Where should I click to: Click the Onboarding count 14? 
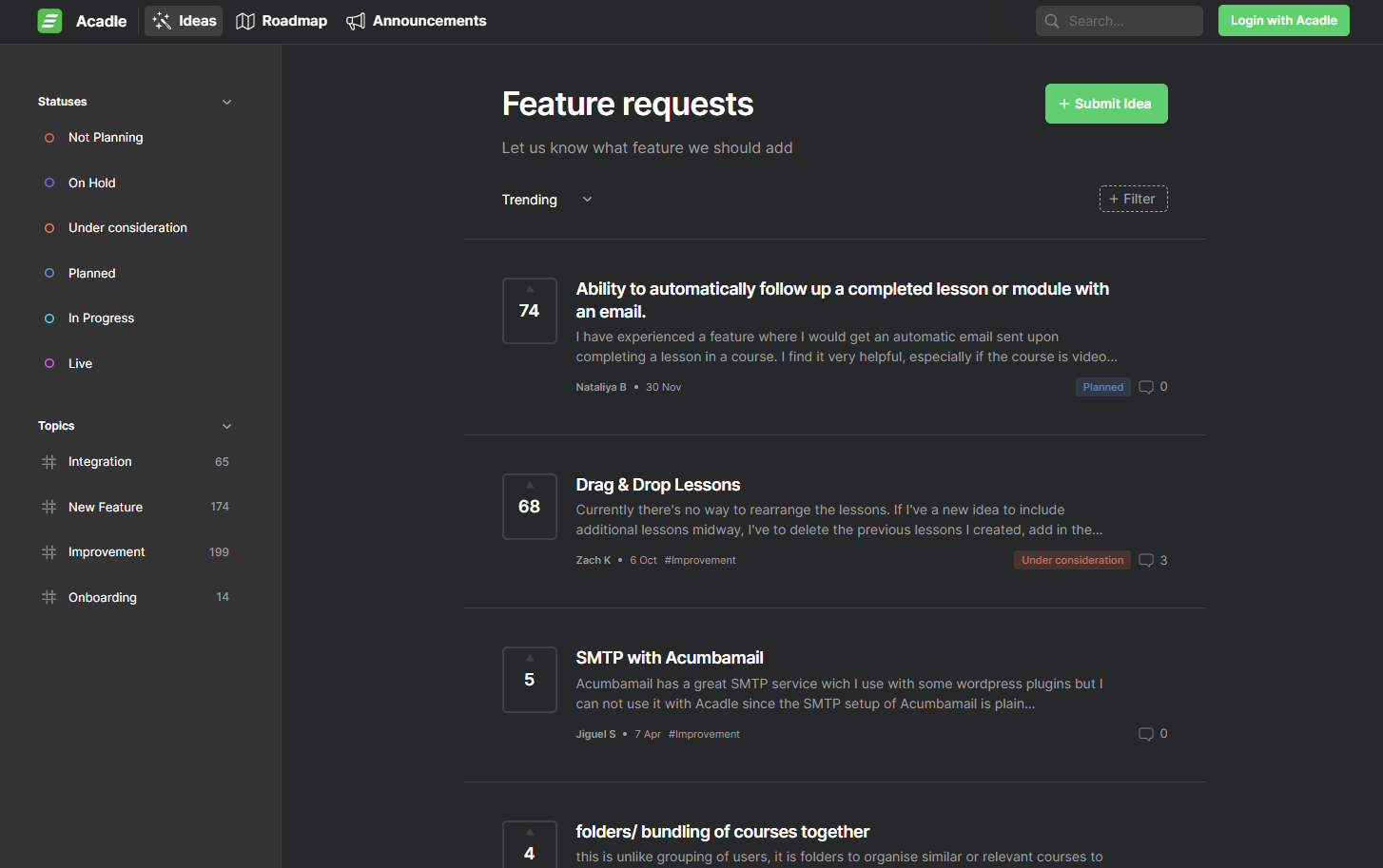(x=223, y=597)
